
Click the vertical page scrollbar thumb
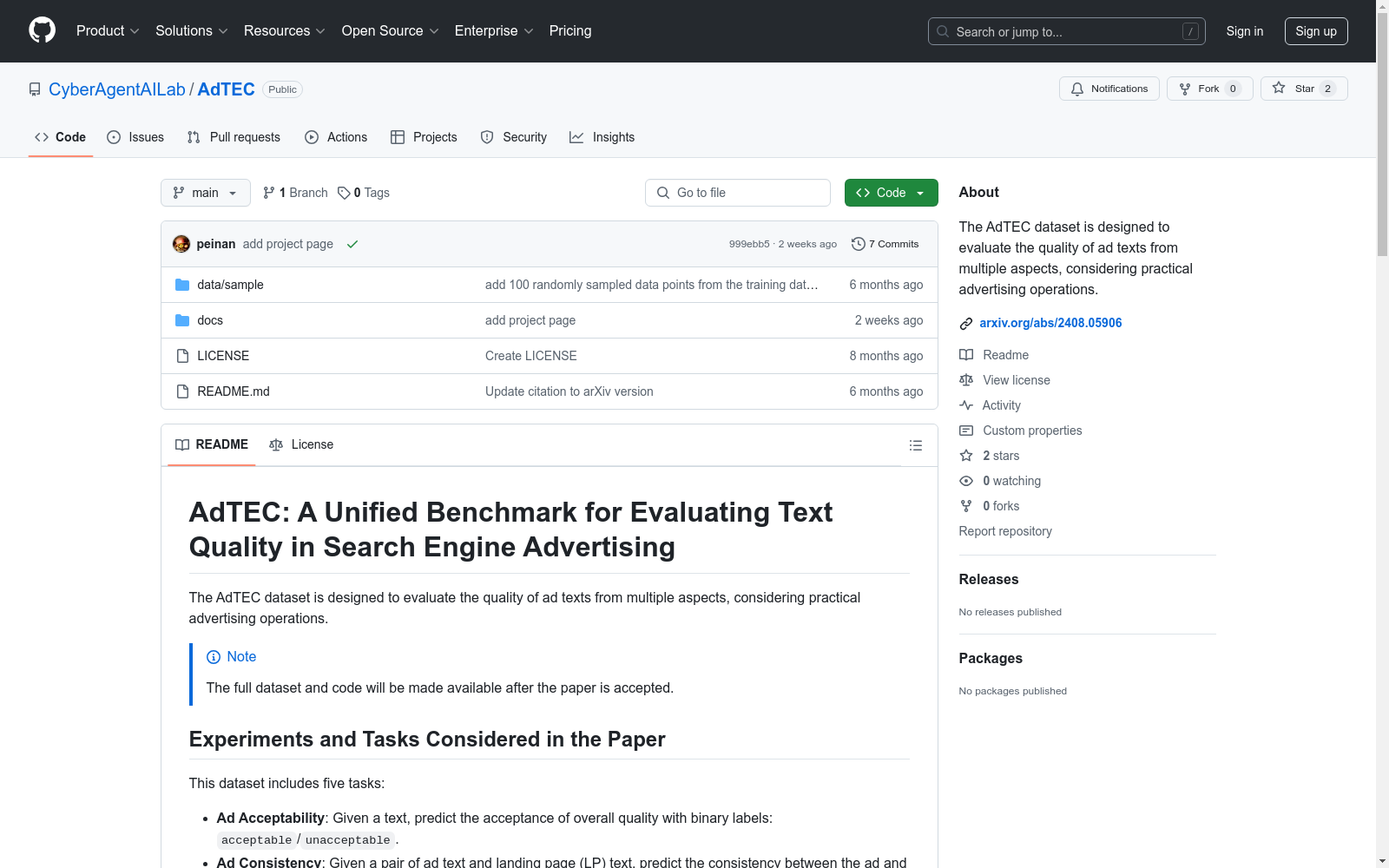point(1382,135)
